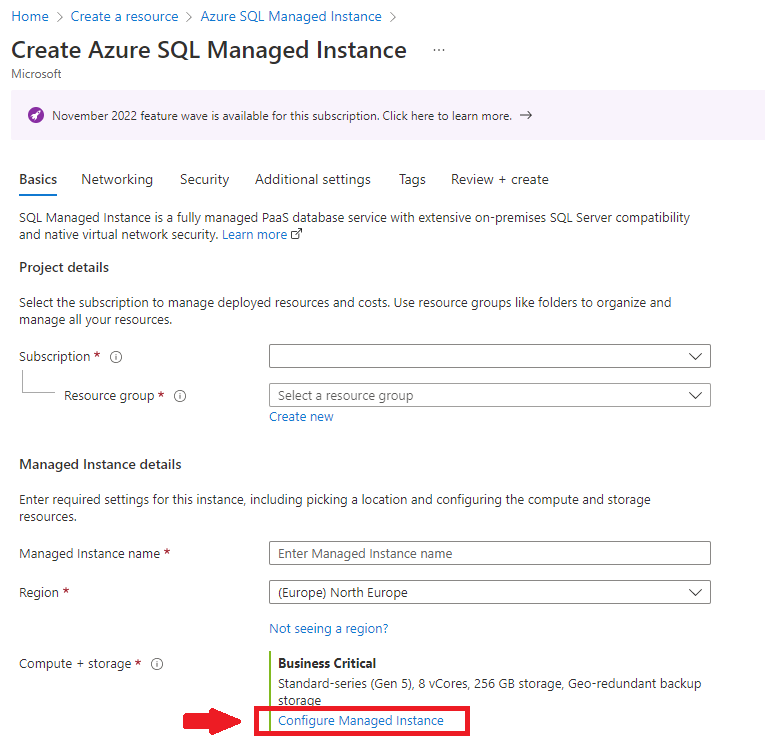Click the Resource group info icon

click(x=180, y=396)
